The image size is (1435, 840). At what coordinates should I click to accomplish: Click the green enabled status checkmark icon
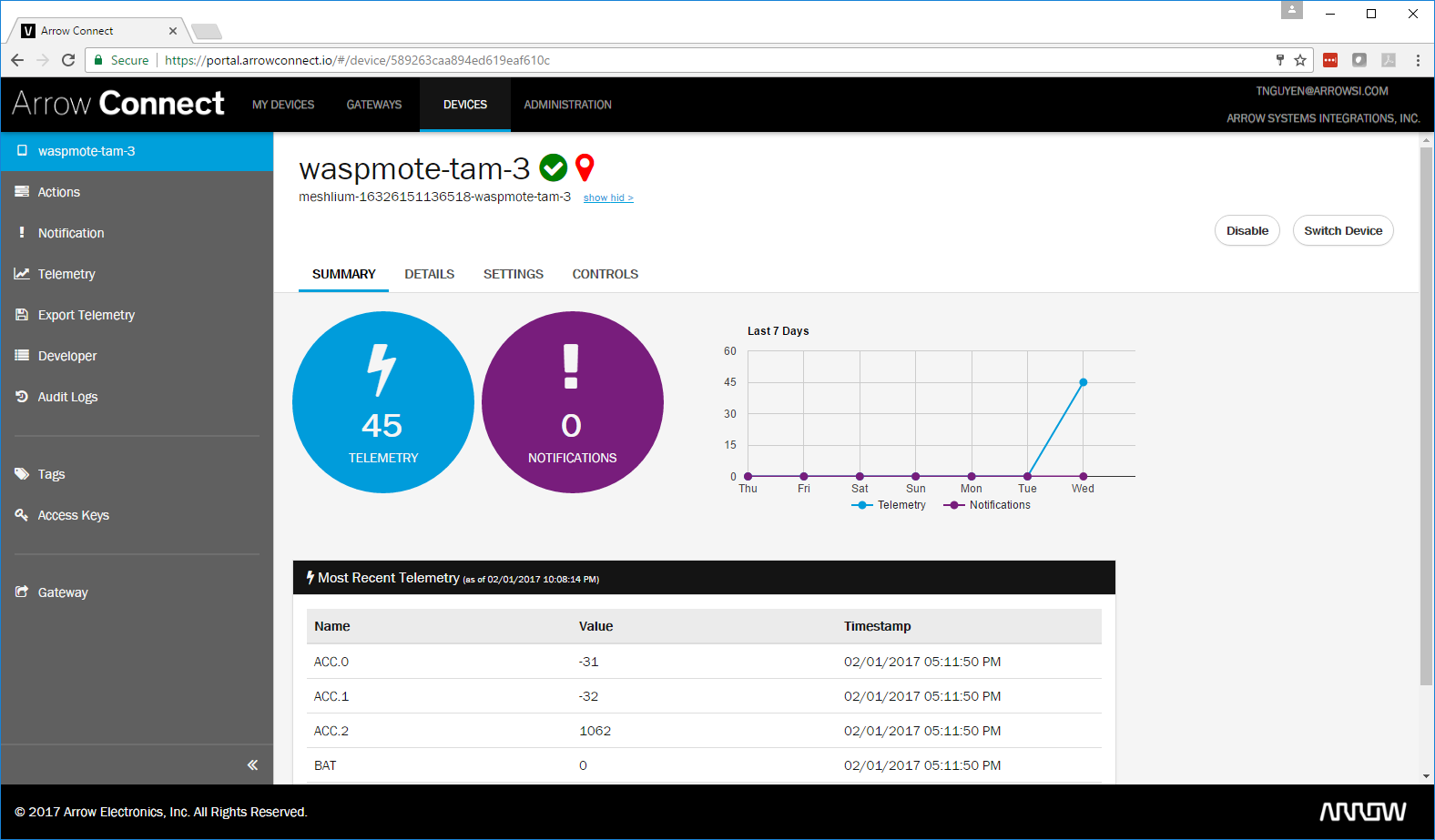click(554, 167)
